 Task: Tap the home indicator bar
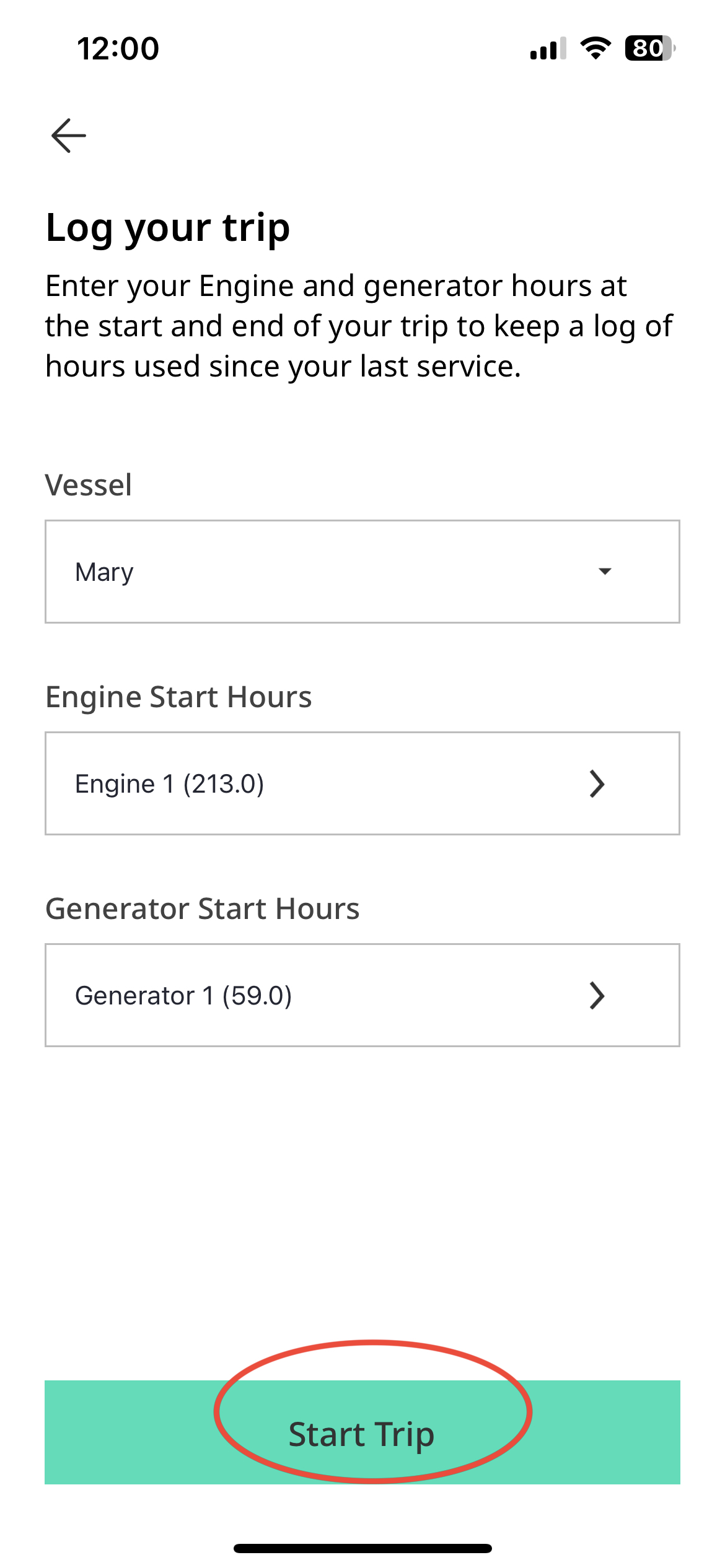coord(362,1548)
